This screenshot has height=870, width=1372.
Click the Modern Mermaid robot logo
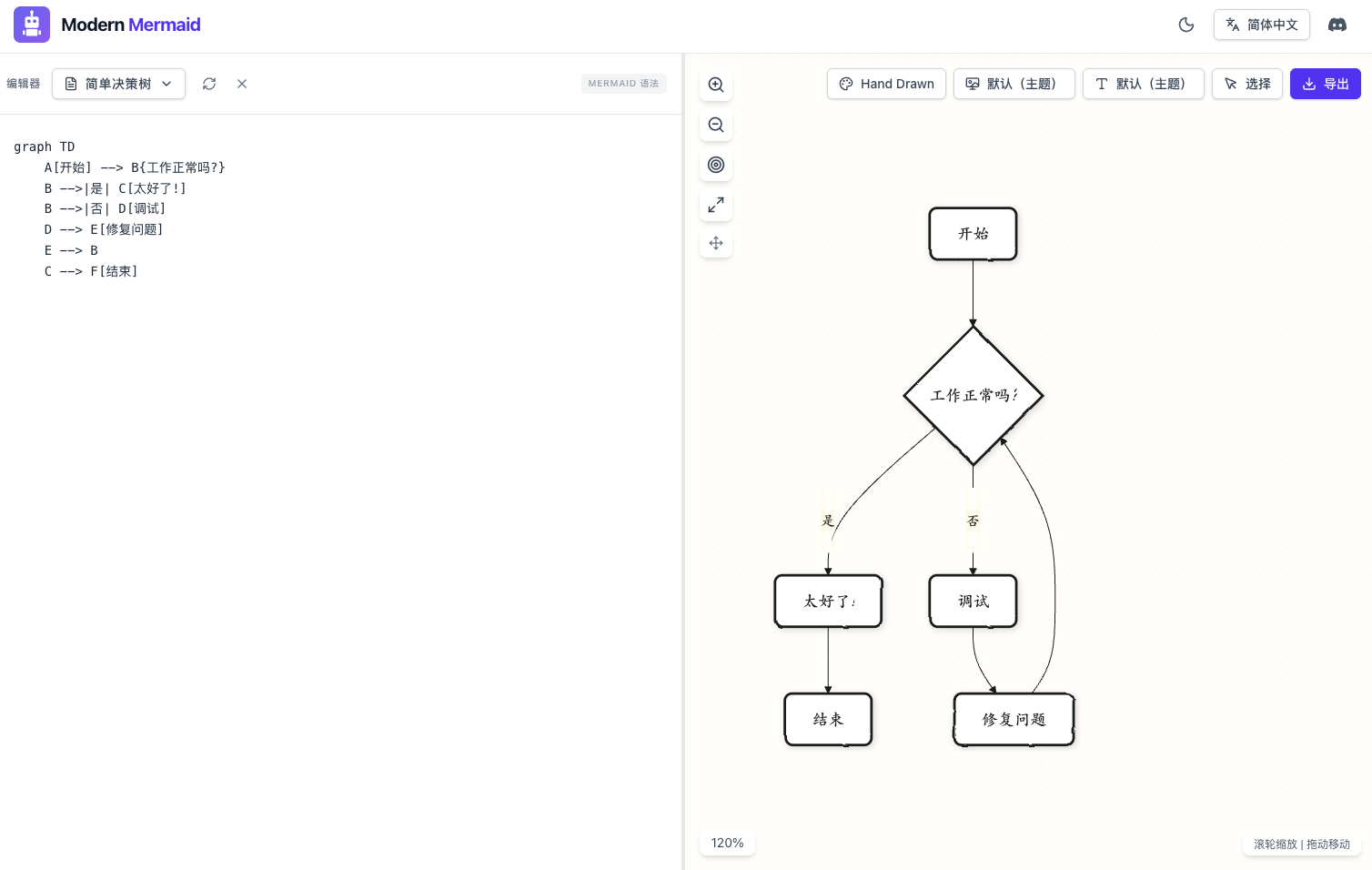pos(32,25)
